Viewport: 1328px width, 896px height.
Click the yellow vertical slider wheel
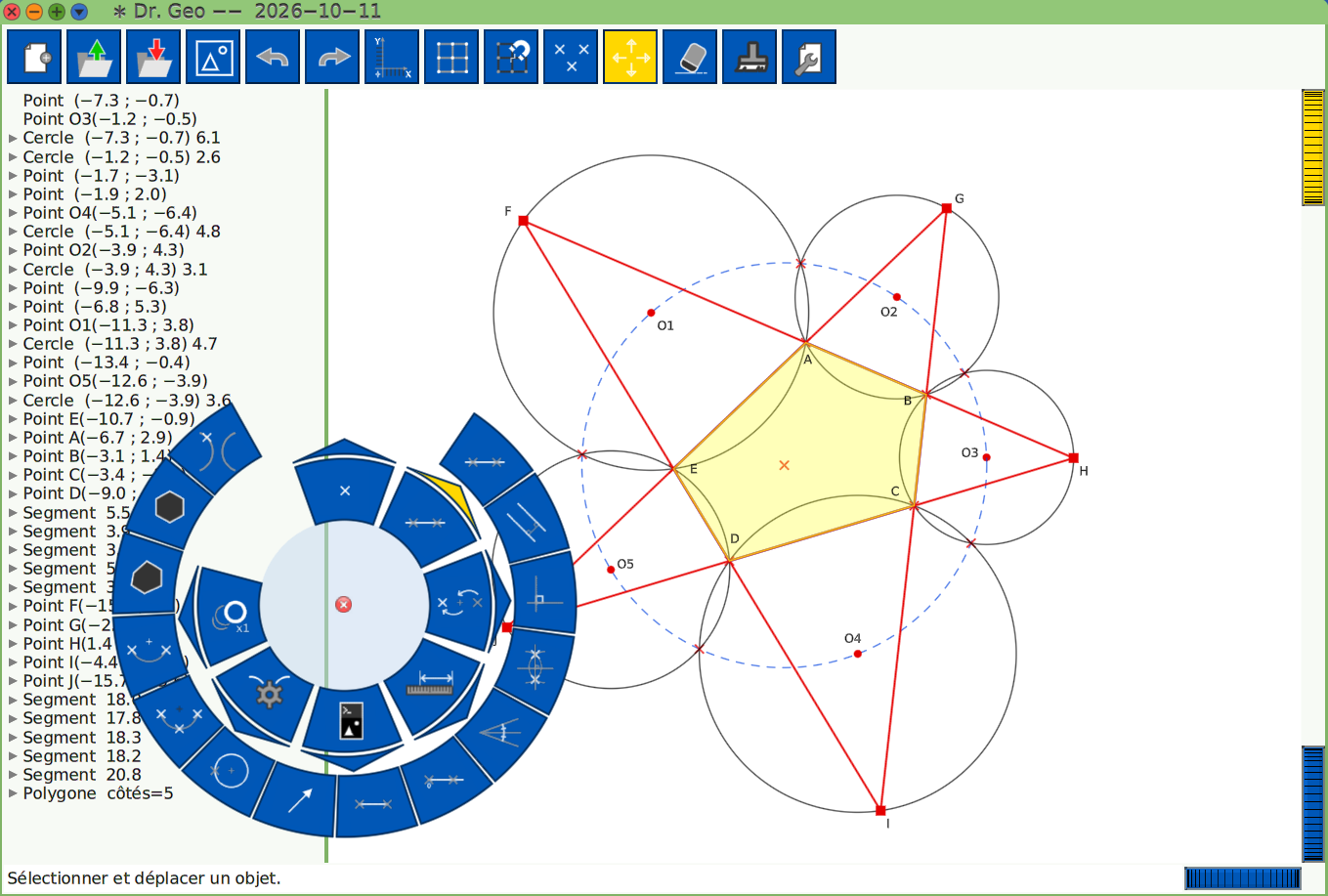(1313, 148)
